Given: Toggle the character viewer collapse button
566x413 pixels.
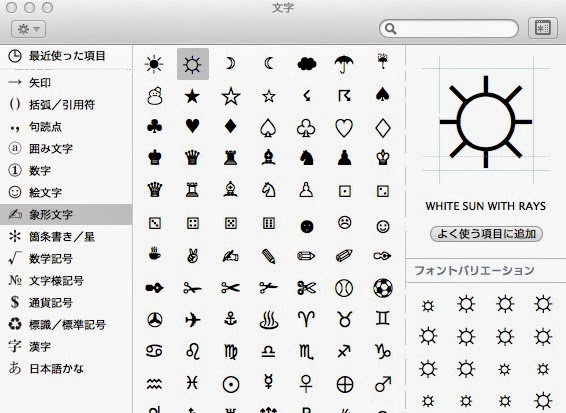Looking at the screenshot, I should point(543,28).
